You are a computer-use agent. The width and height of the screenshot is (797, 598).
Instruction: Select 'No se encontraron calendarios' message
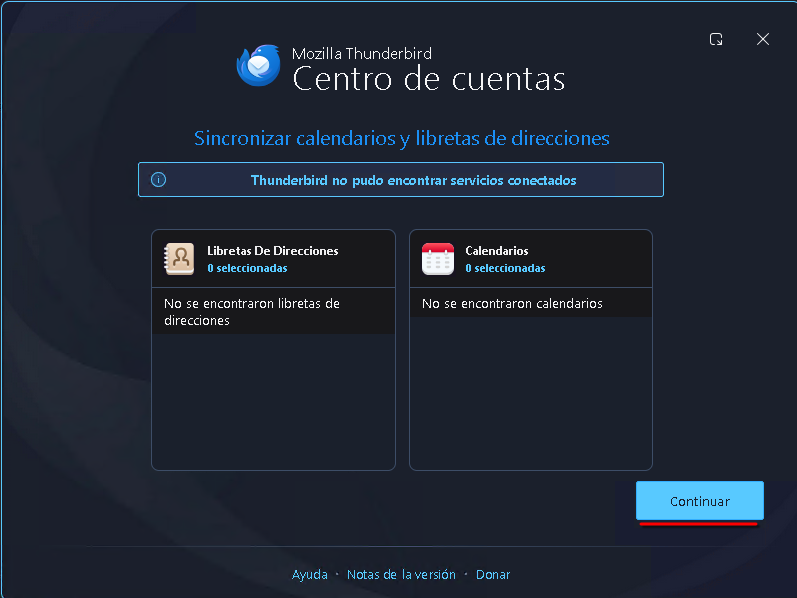click(512, 303)
